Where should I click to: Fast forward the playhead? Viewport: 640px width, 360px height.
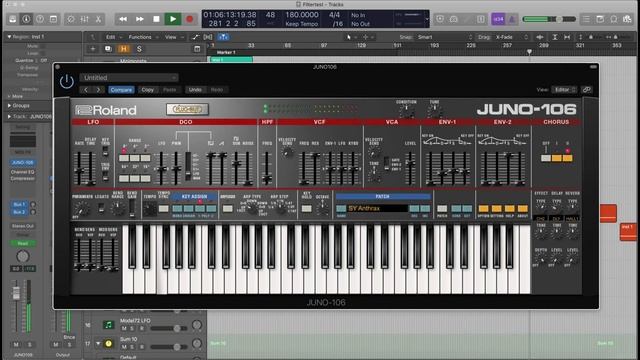click(139, 19)
